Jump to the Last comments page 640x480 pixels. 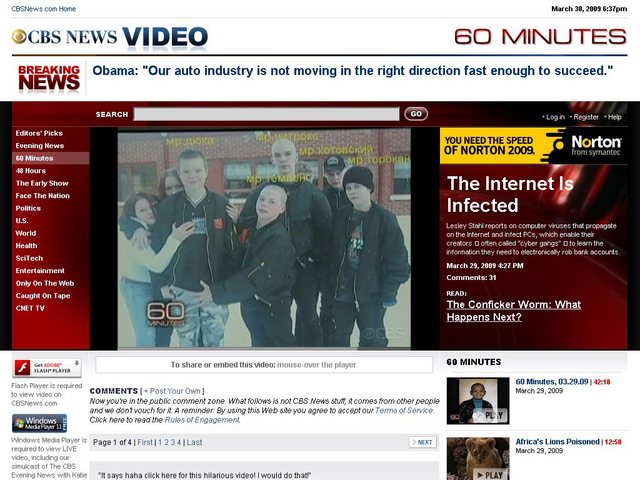(194, 442)
